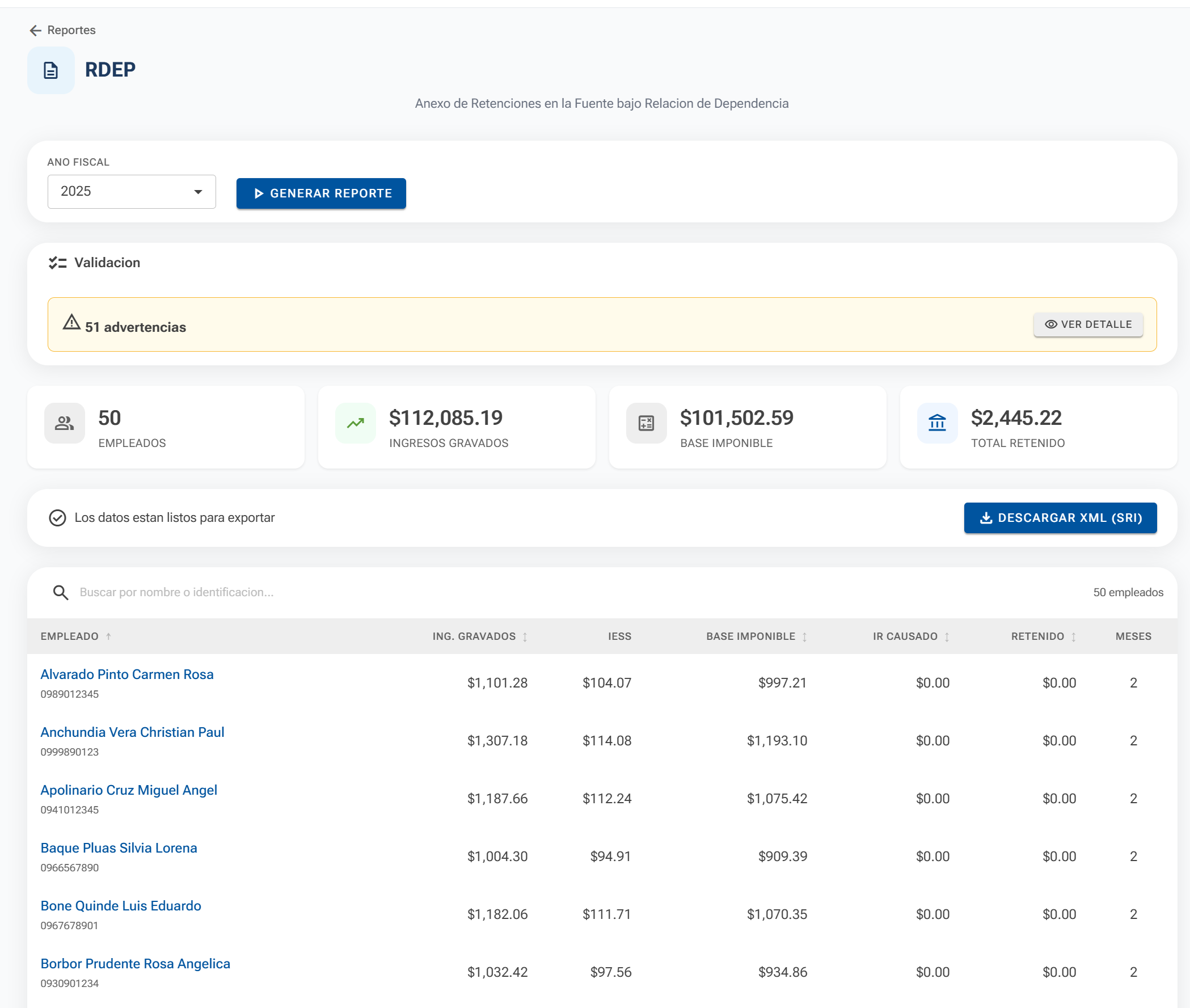Sort by Base Imponible column header
Image resolution: width=1190 pixels, height=1008 pixels.
(750, 636)
